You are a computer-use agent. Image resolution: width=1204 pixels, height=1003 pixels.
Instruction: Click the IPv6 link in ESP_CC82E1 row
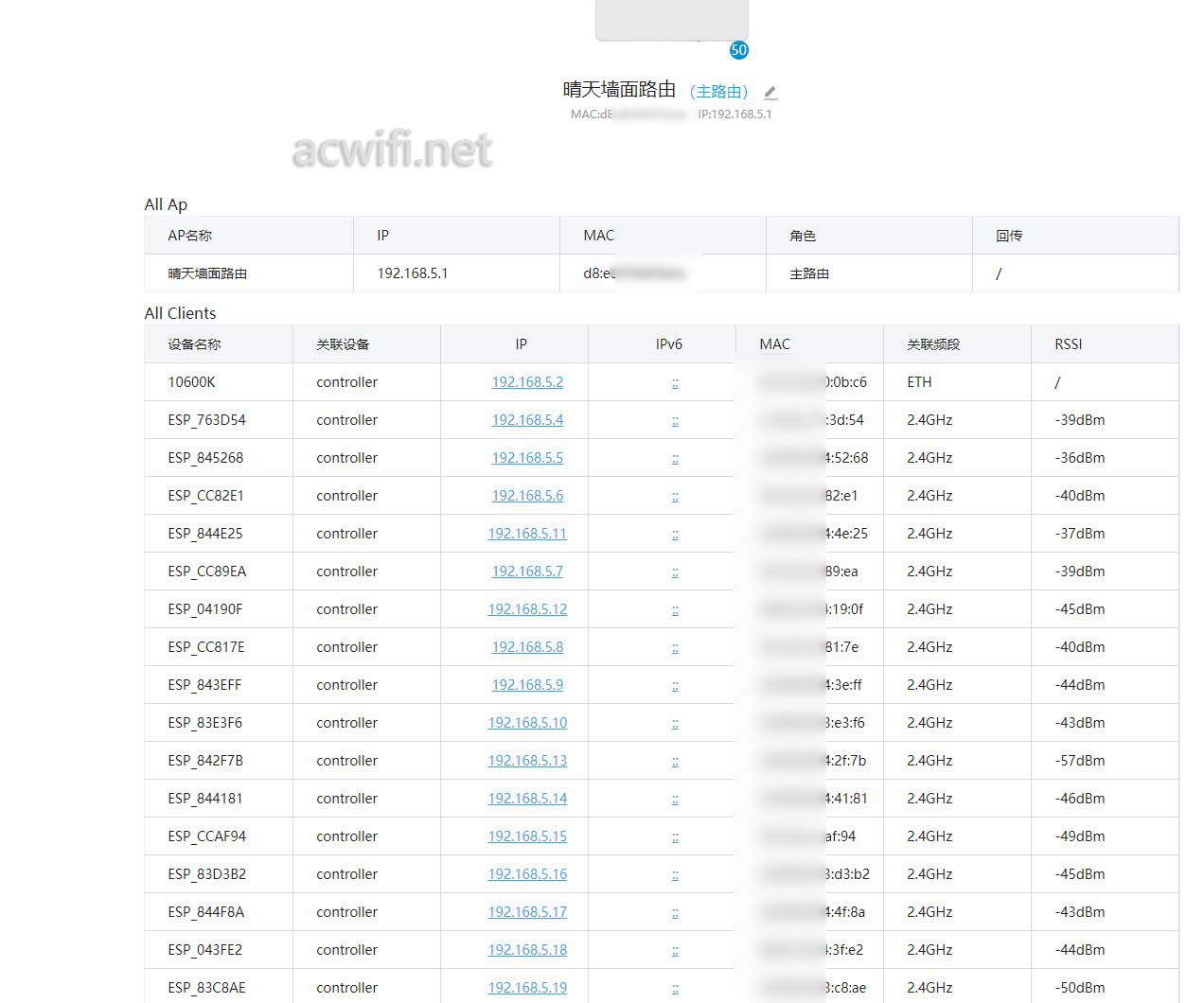point(675,497)
